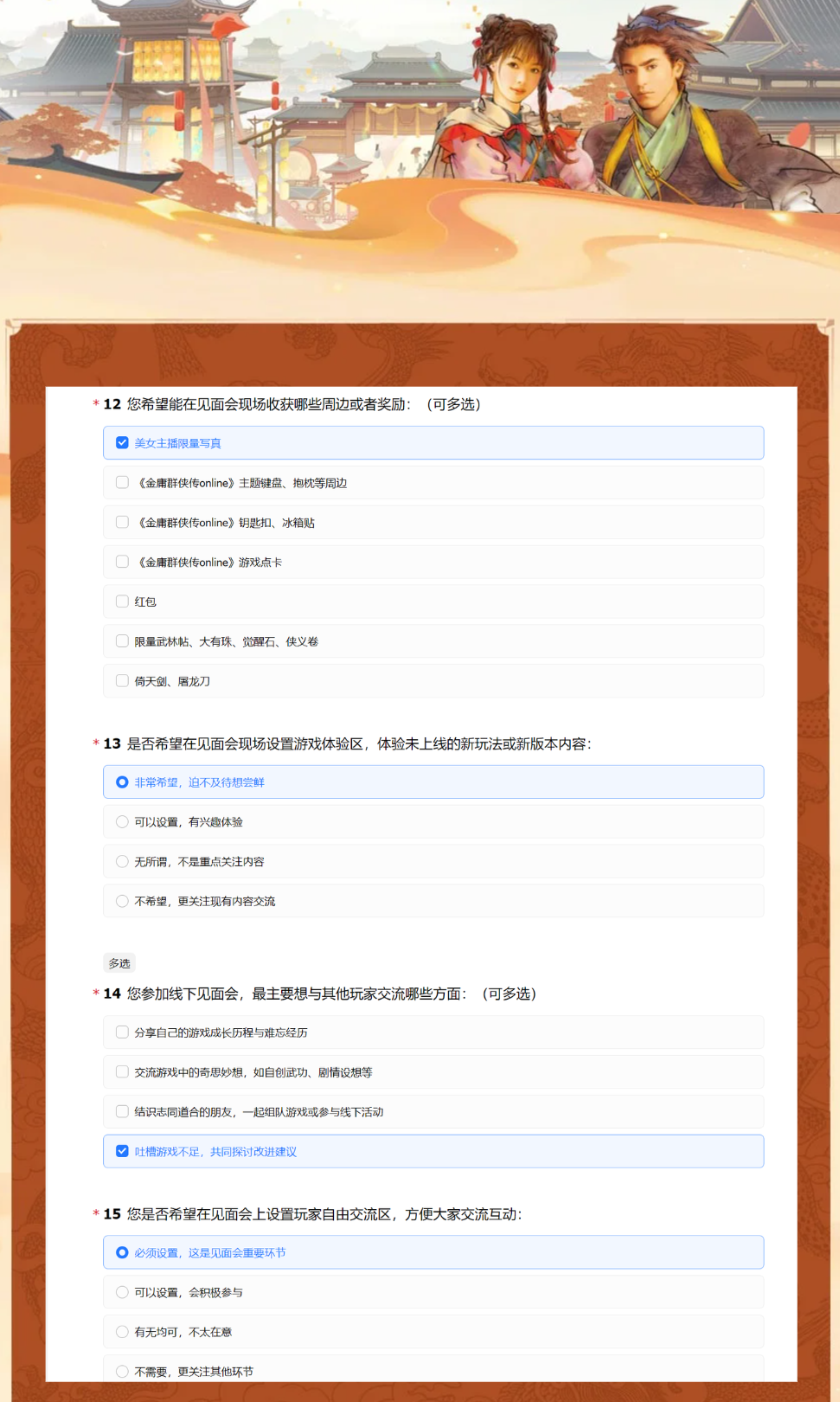Check 主题键盘、抱枕等周边 option
The height and width of the screenshot is (1402, 840).
coord(433,483)
